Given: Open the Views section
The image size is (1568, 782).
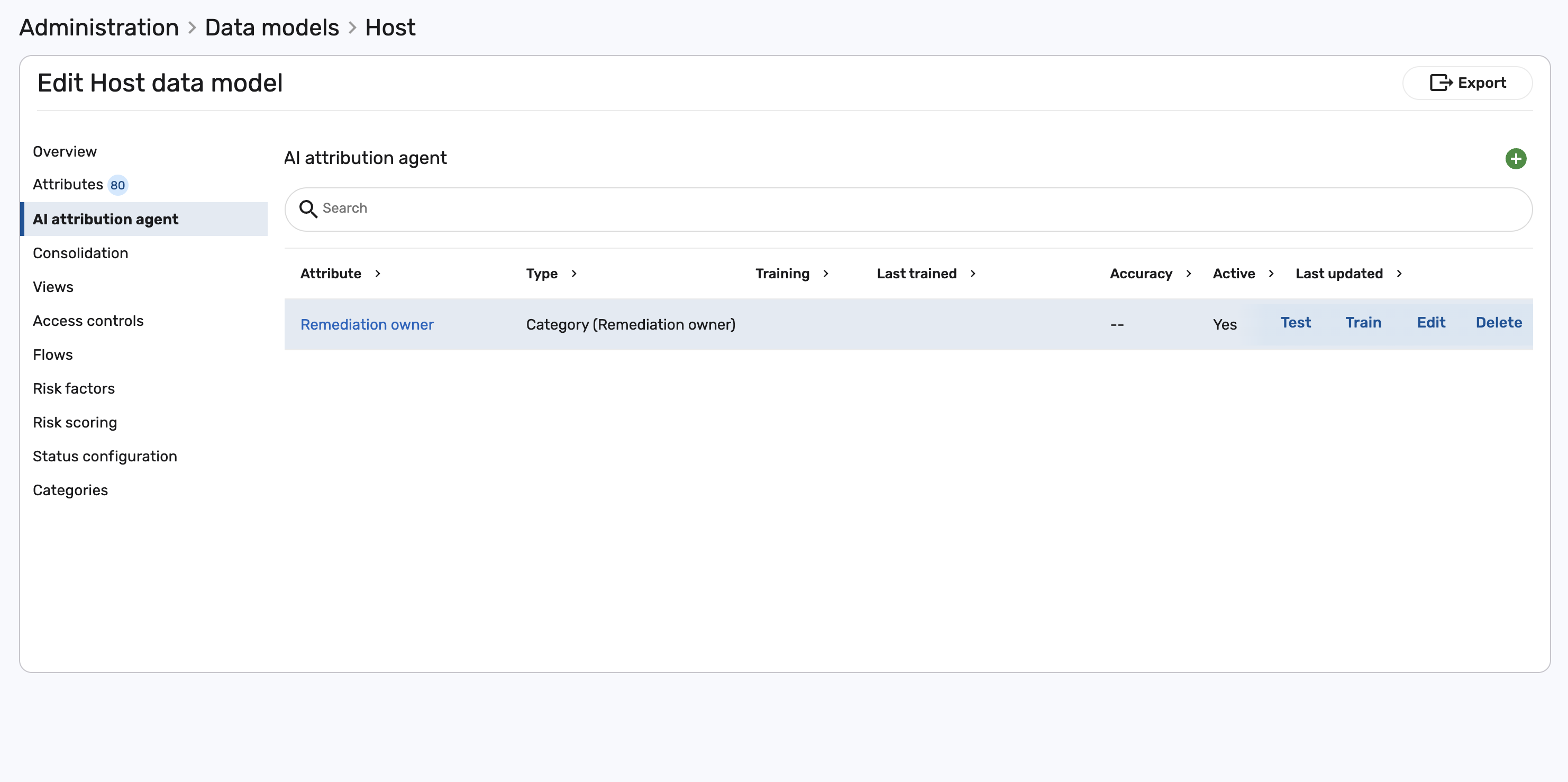Looking at the screenshot, I should tap(53, 287).
